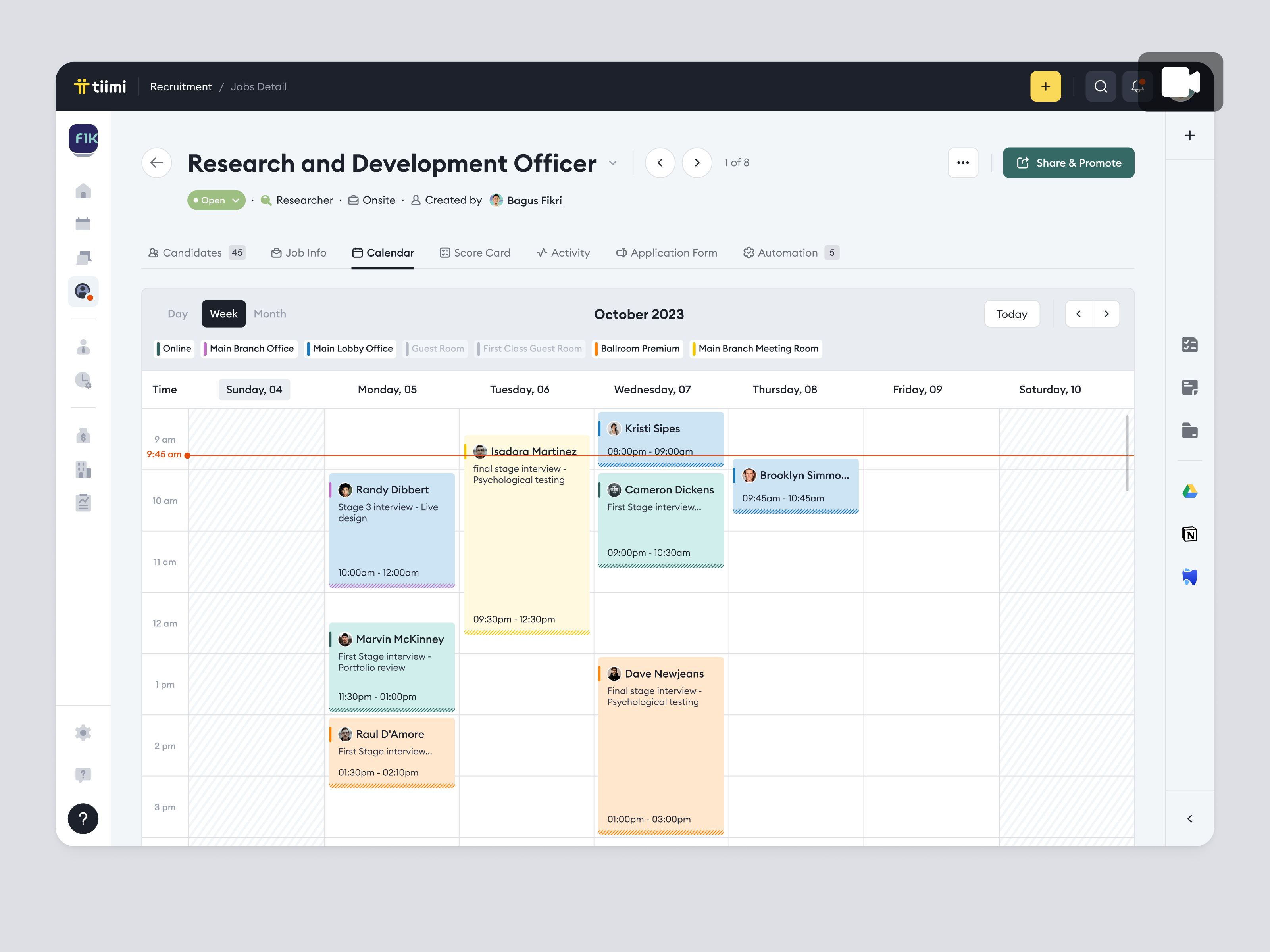
Task: Toggle the Main Branch Office calendar filter
Action: point(249,348)
